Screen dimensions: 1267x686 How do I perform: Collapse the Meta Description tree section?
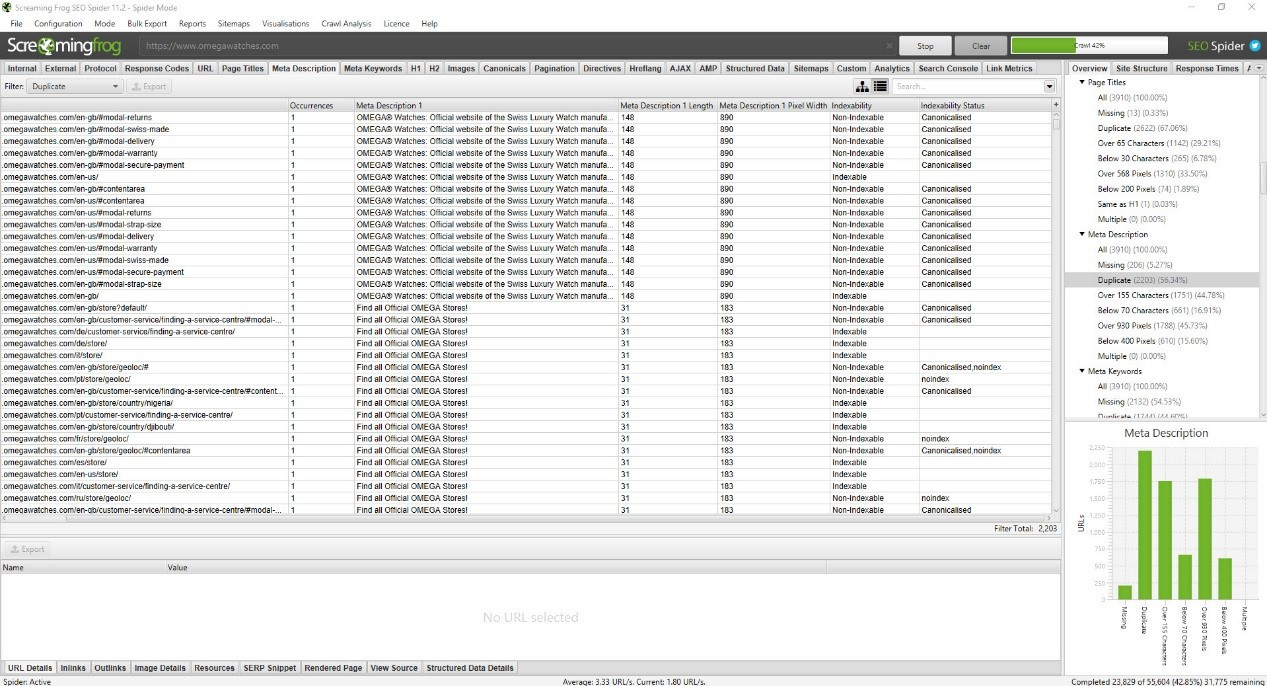click(1082, 235)
